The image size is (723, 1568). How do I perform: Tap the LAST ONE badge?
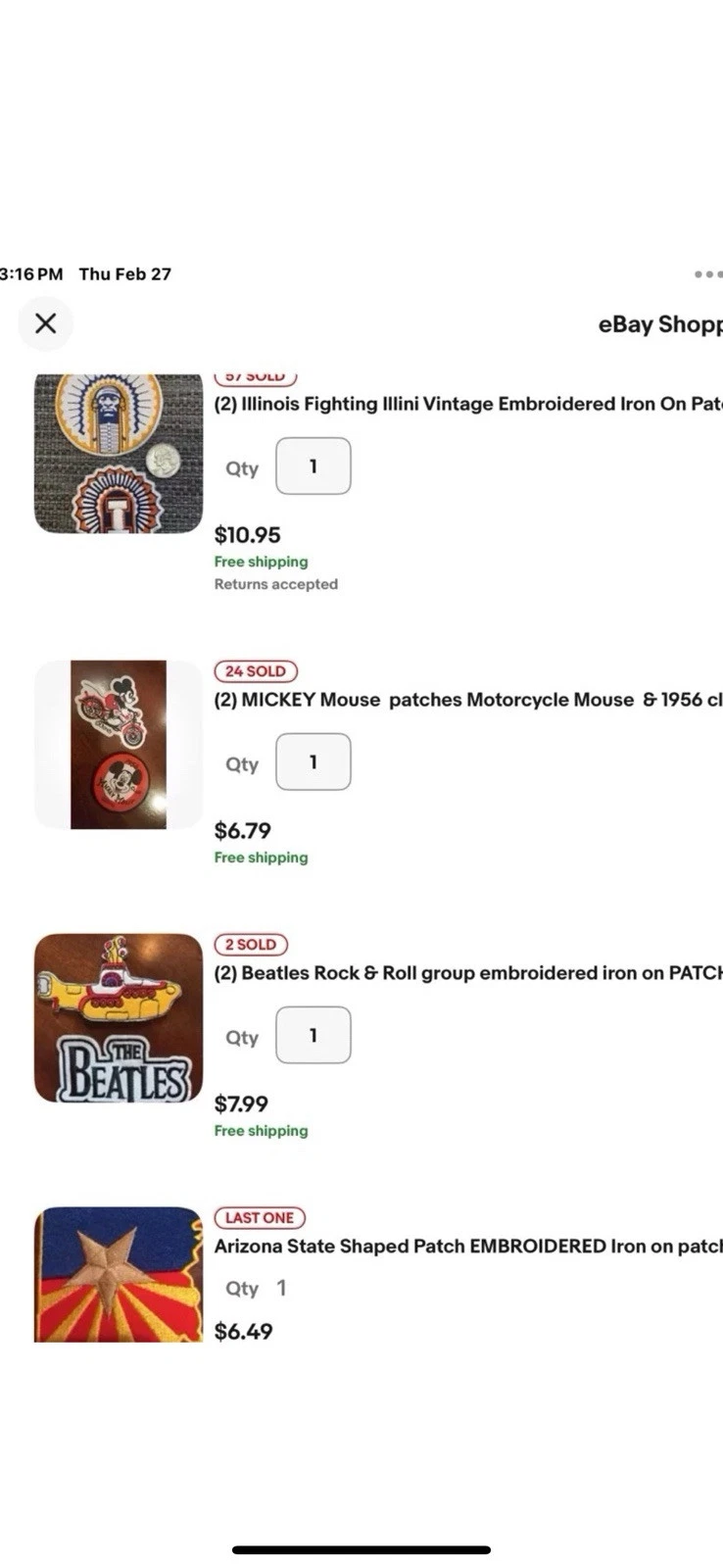pyautogui.click(x=260, y=1218)
